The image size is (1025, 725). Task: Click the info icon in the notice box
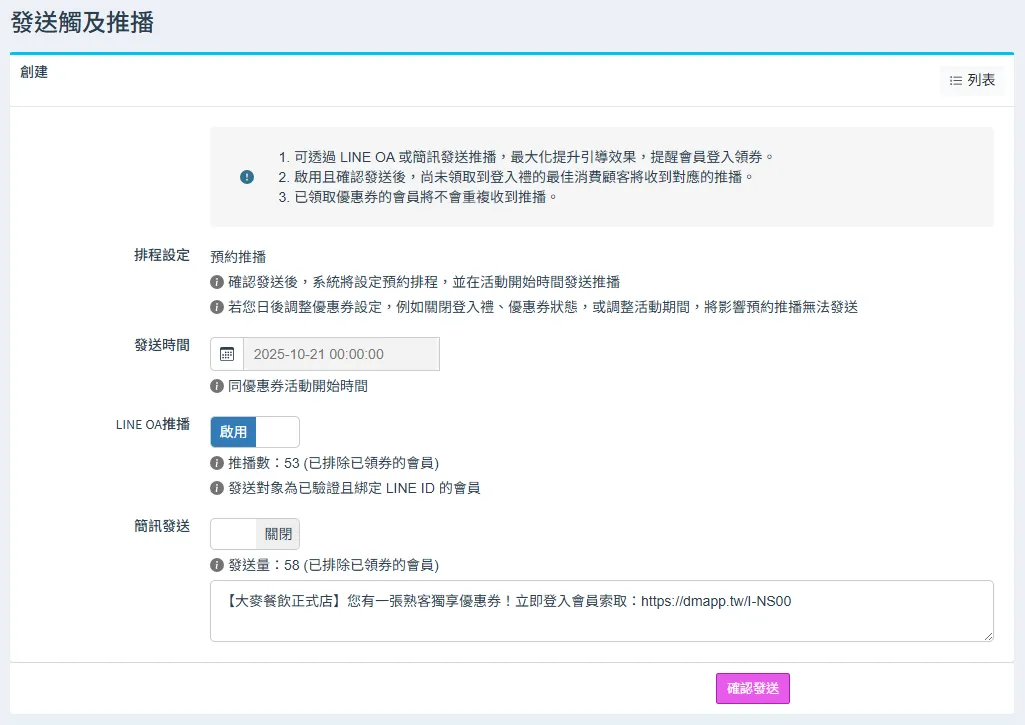click(247, 177)
